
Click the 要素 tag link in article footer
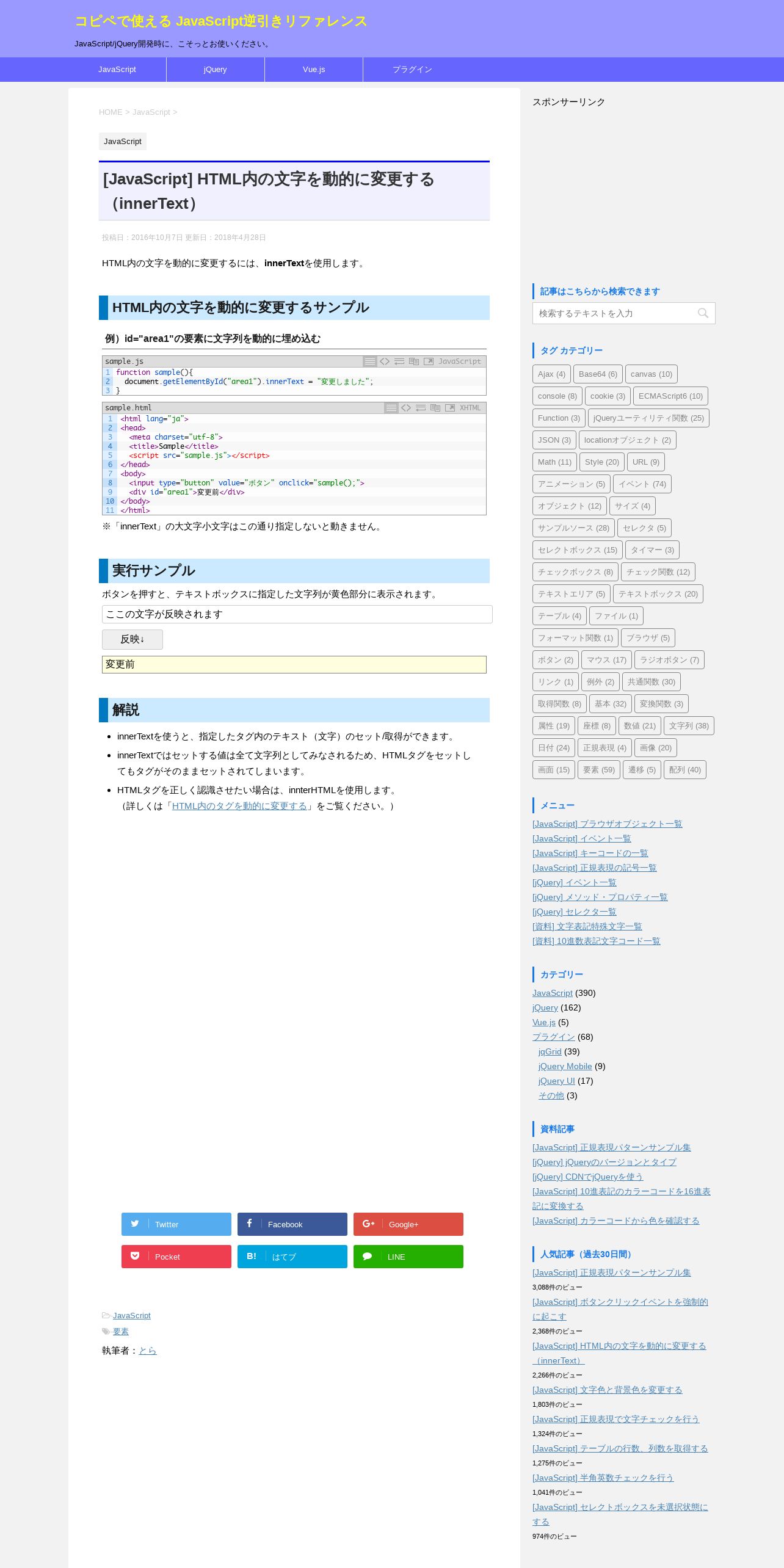121,1332
